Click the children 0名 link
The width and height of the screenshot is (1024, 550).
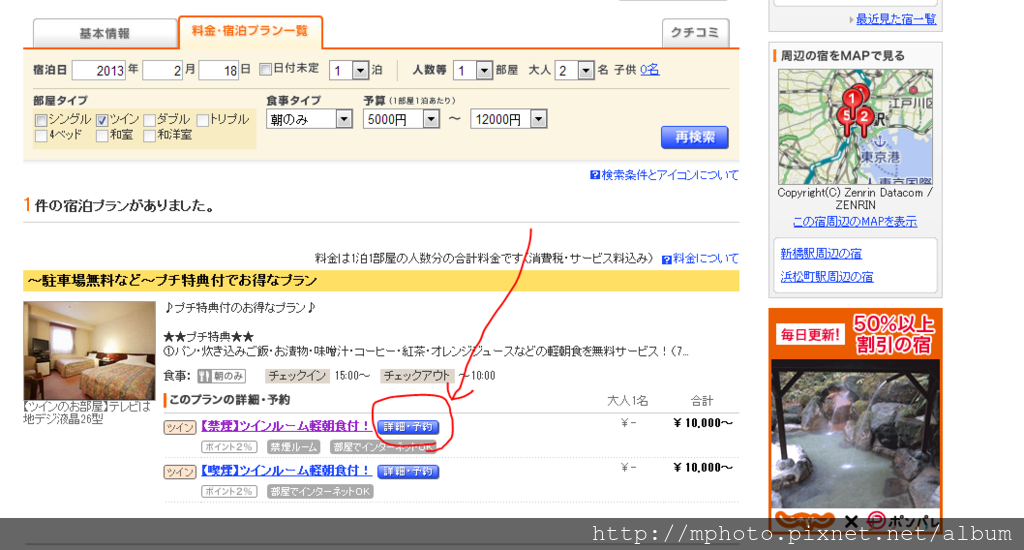[649, 69]
